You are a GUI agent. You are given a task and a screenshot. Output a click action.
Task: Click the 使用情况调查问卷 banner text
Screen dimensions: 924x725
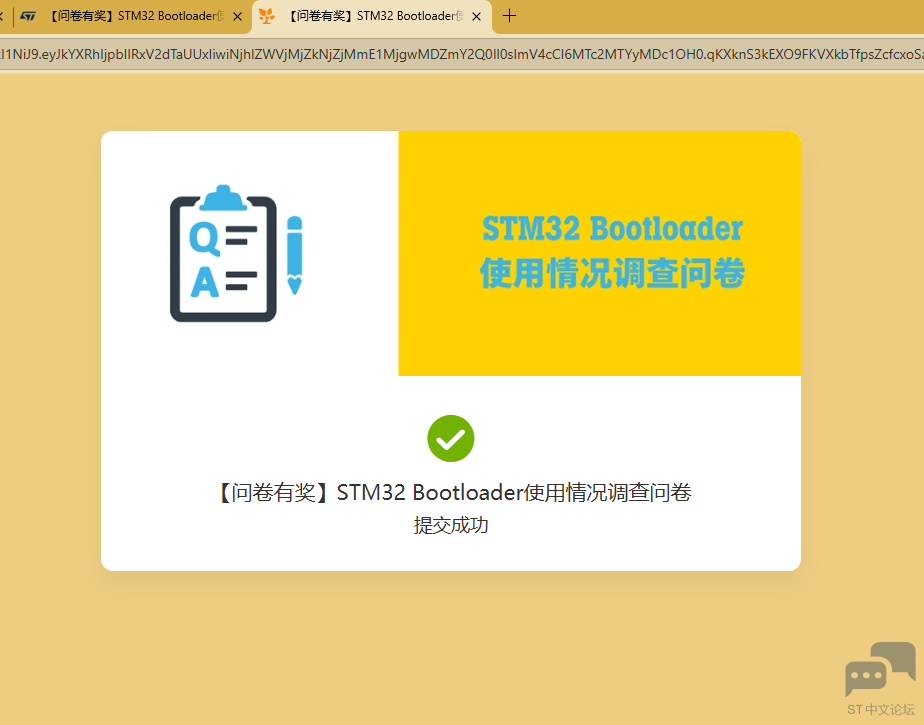tap(612, 273)
